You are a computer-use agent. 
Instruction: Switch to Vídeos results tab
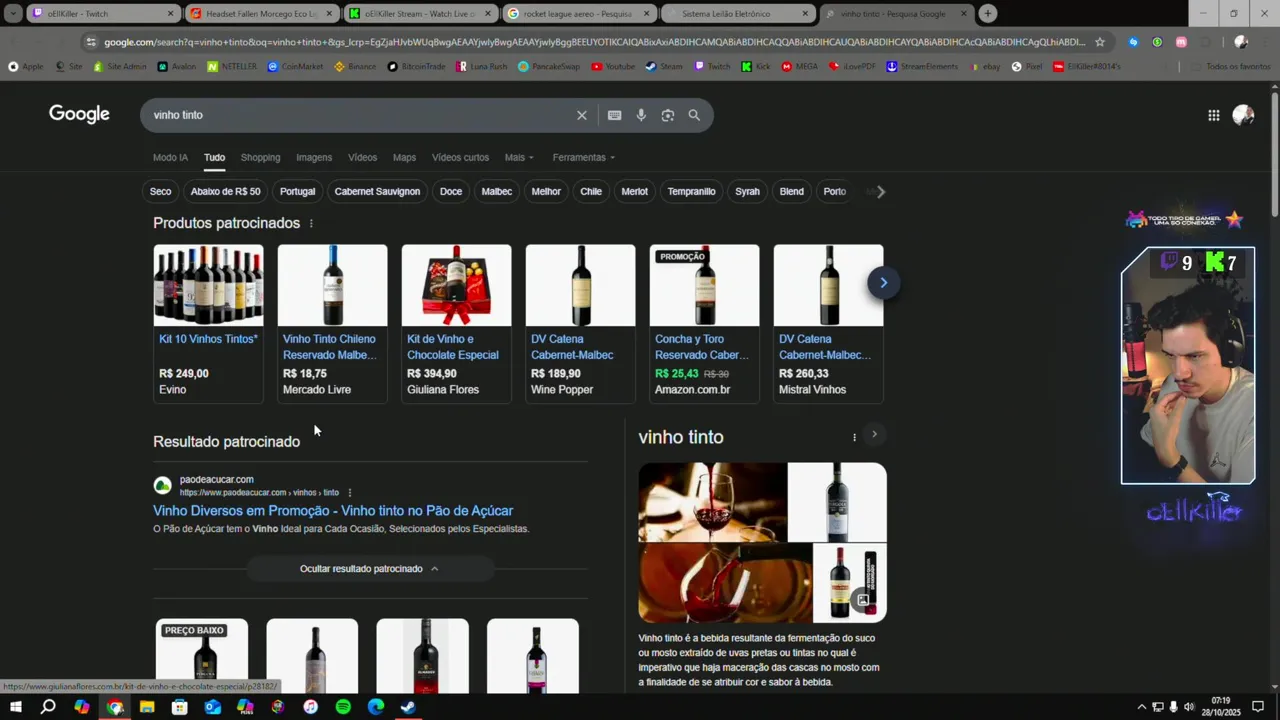pos(362,157)
